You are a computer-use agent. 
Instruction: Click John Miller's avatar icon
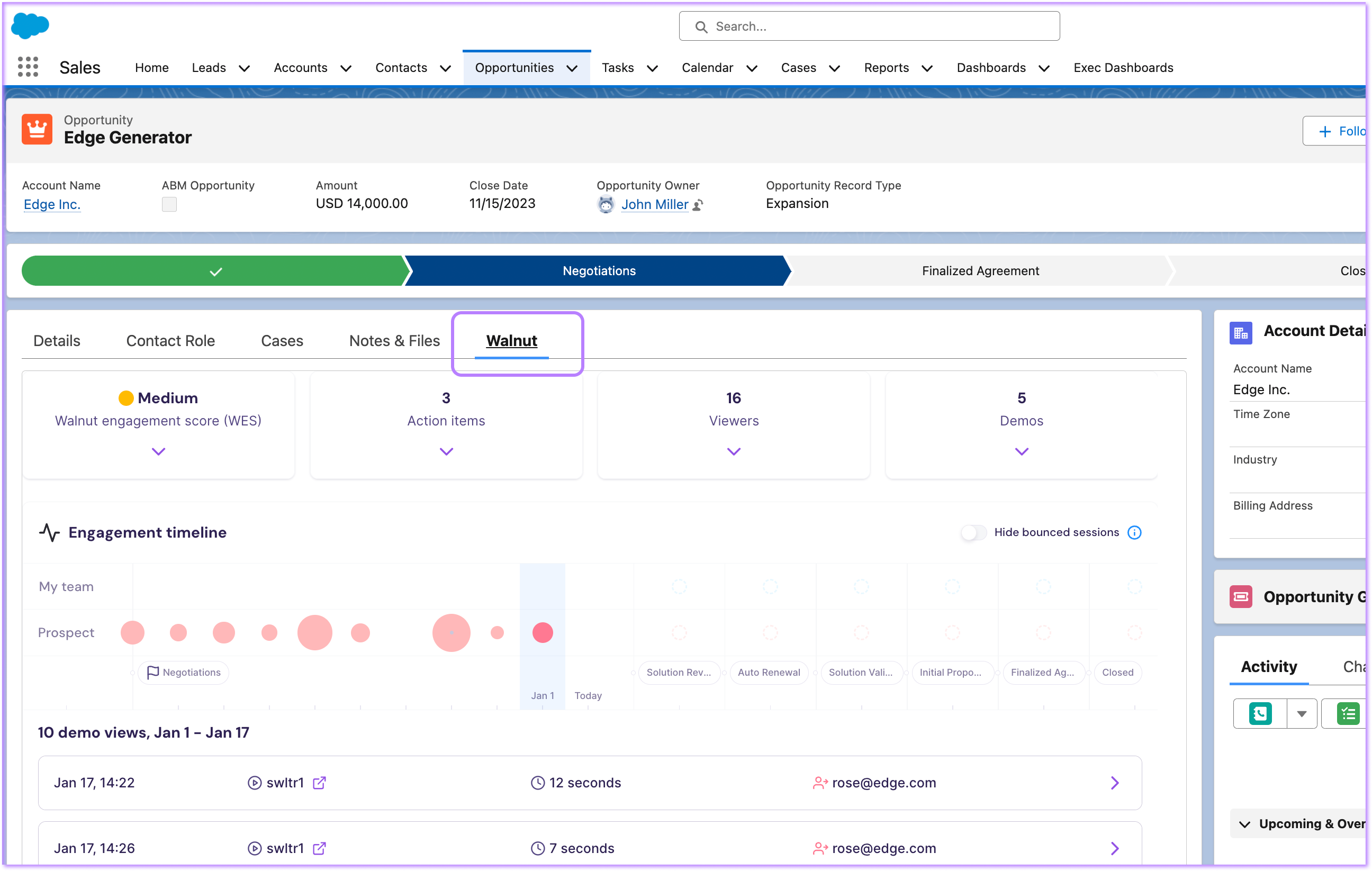click(606, 204)
